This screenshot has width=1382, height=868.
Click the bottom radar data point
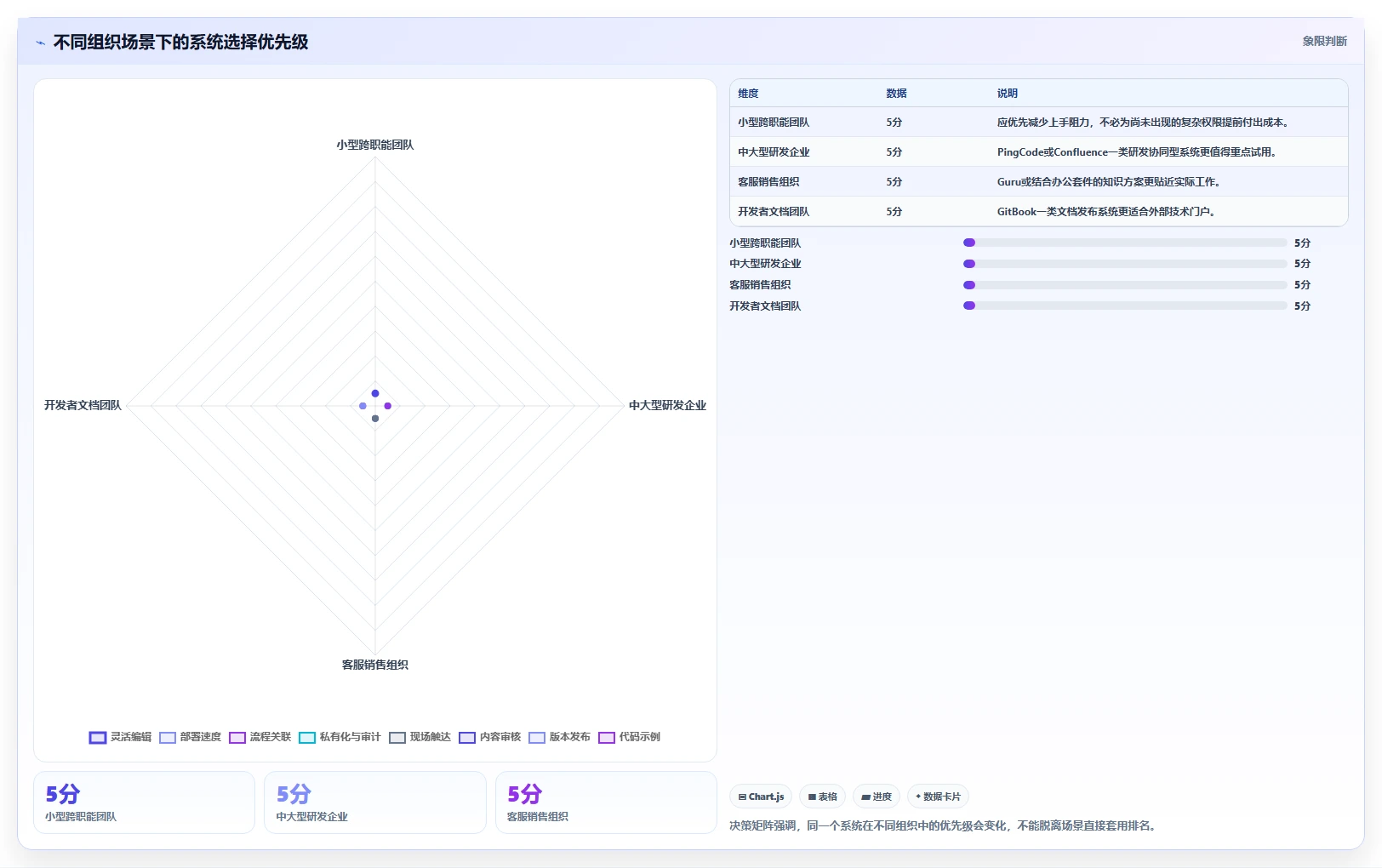click(375, 419)
